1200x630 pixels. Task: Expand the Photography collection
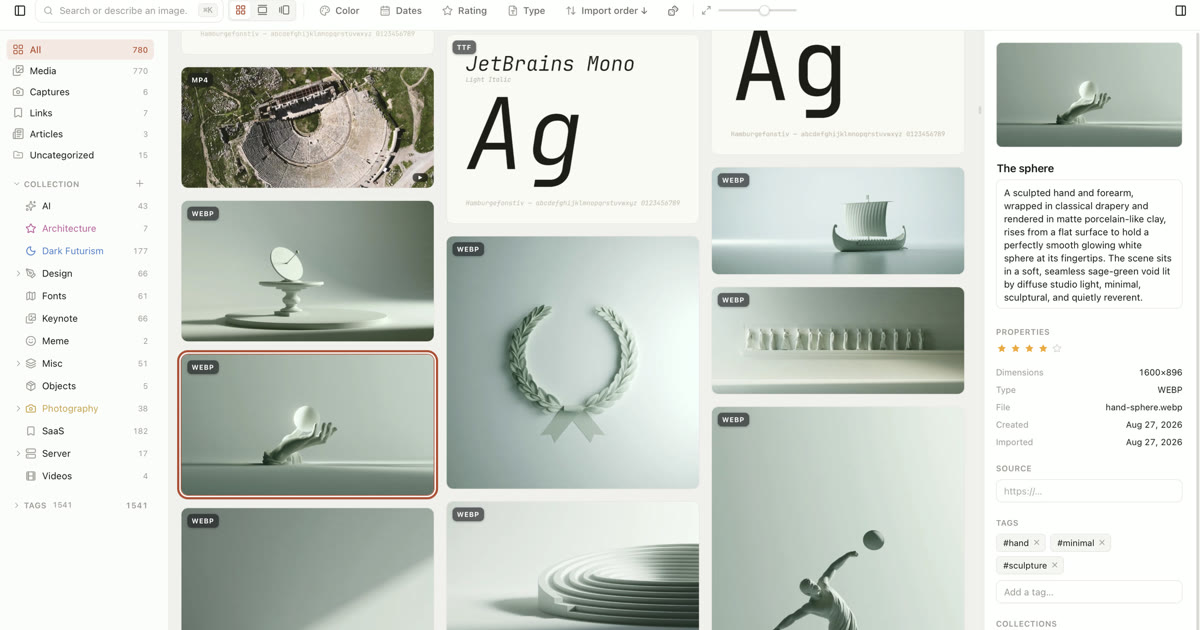(x=18, y=408)
